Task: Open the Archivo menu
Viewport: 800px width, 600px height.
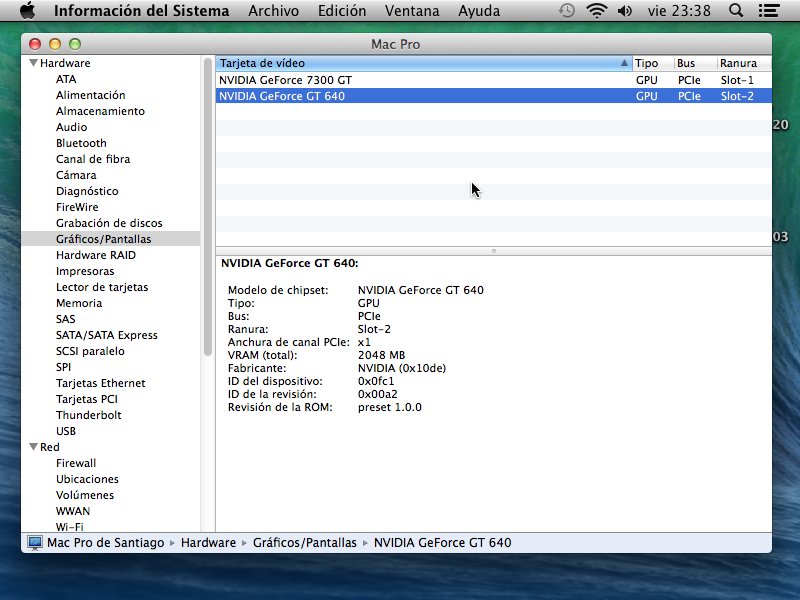Action: (x=273, y=11)
